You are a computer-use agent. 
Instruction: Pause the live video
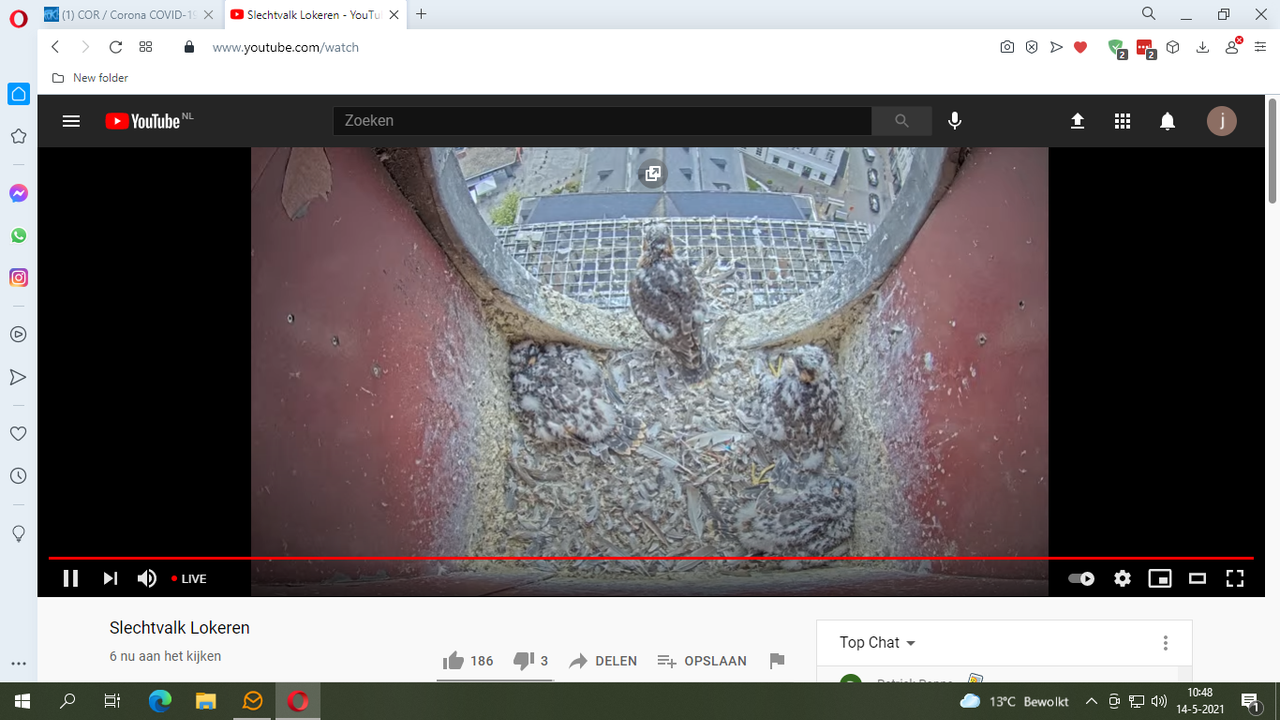(70, 578)
